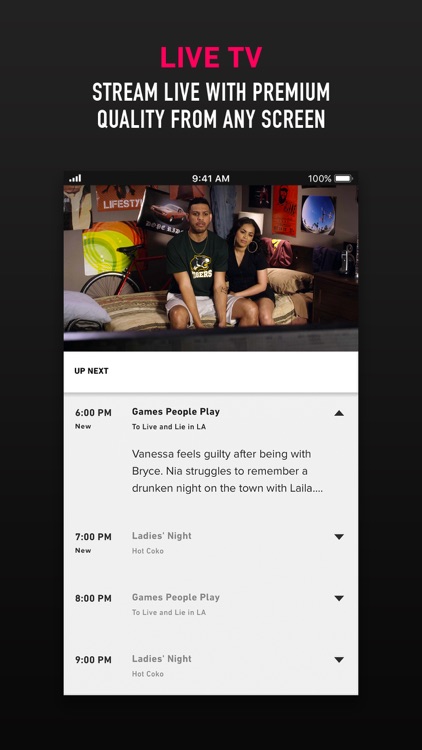
Task: Open Games People Play title at 8:00 PM
Action: (176, 597)
